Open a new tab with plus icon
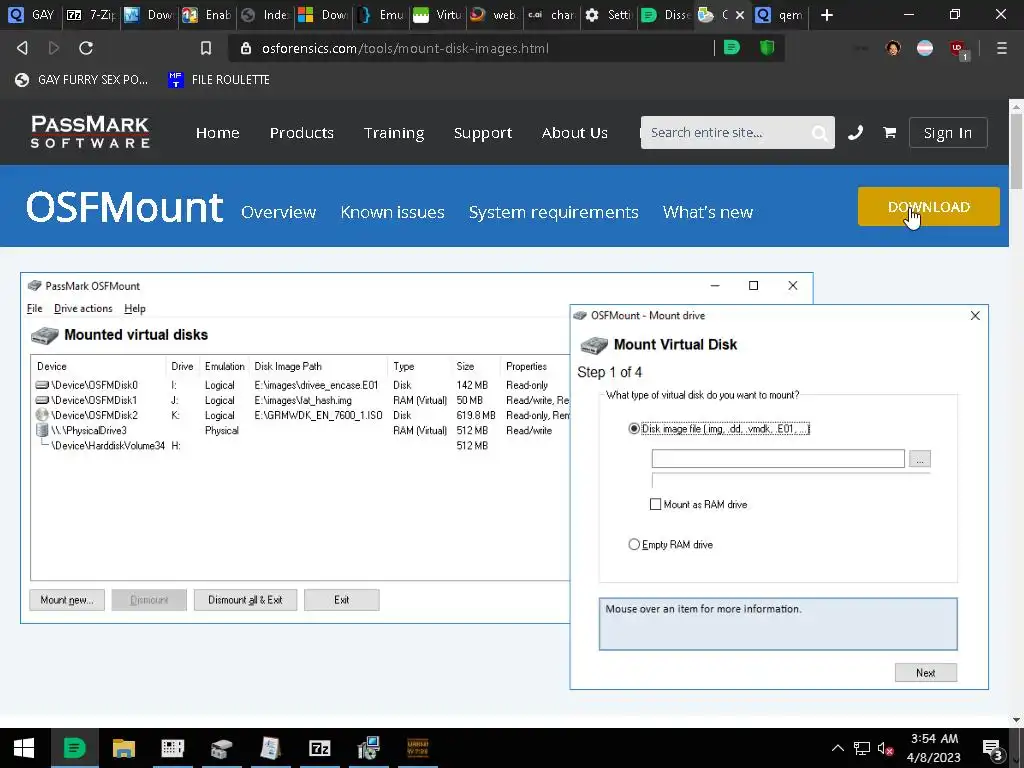Viewport: 1024px width, 768px height. [827, 14]
